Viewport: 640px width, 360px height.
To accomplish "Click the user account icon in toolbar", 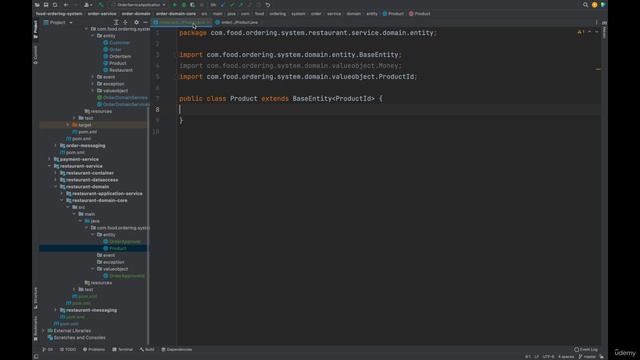I will point(87,5).
